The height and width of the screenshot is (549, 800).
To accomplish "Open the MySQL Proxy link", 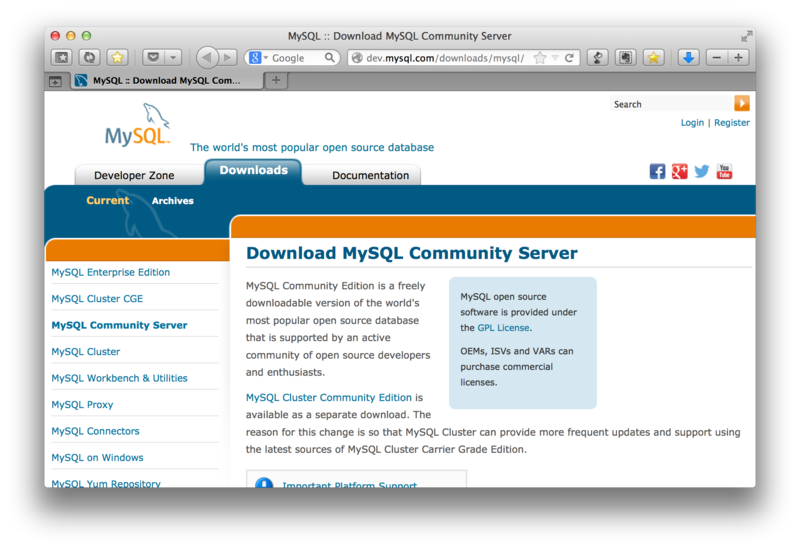I will 82,405.
